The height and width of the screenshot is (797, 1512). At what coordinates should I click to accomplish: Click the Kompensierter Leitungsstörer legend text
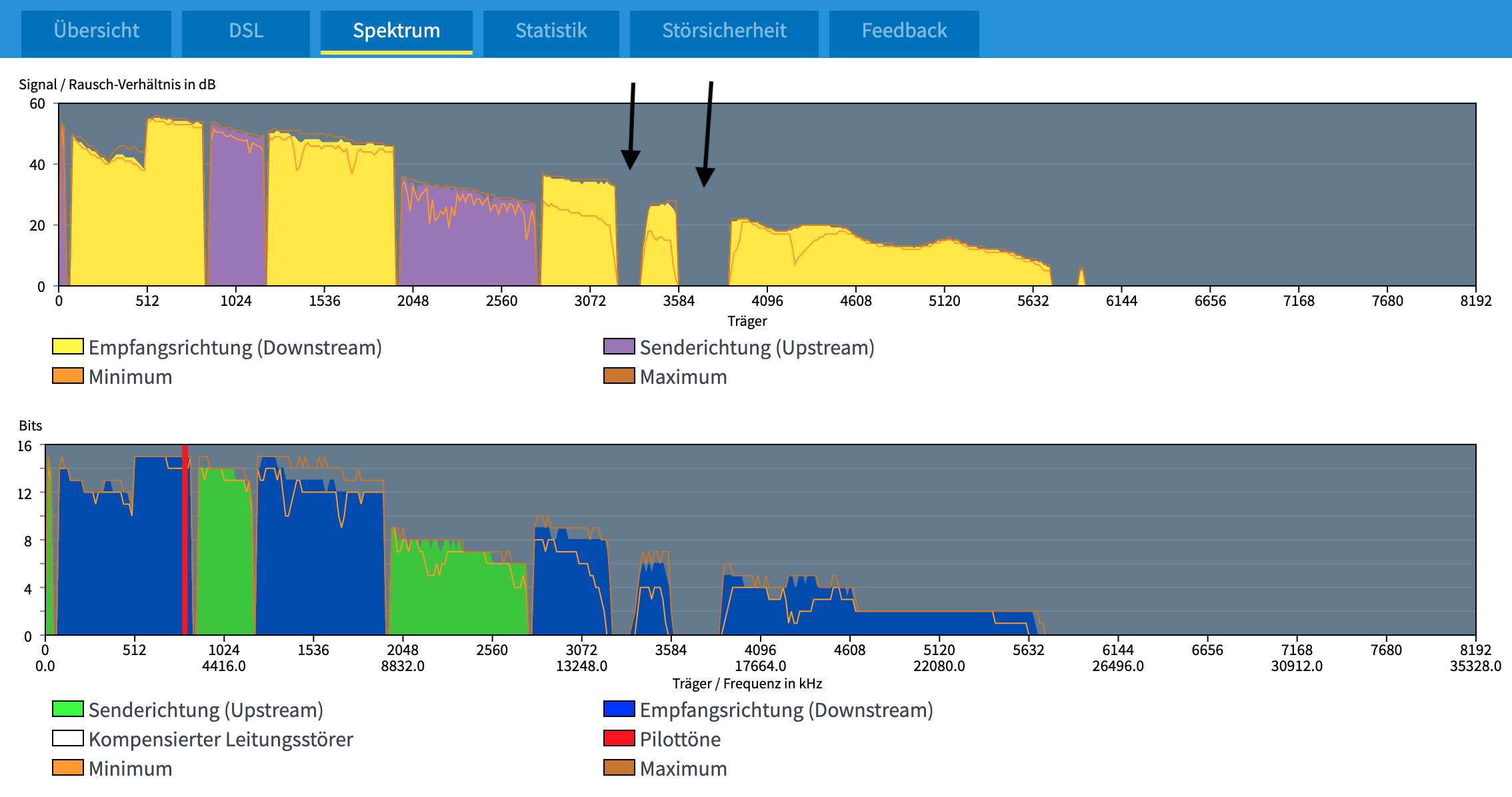tap(221, 739)
